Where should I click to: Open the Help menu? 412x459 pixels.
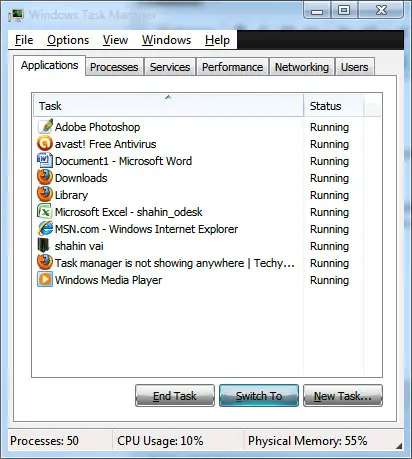pos(217,40)
